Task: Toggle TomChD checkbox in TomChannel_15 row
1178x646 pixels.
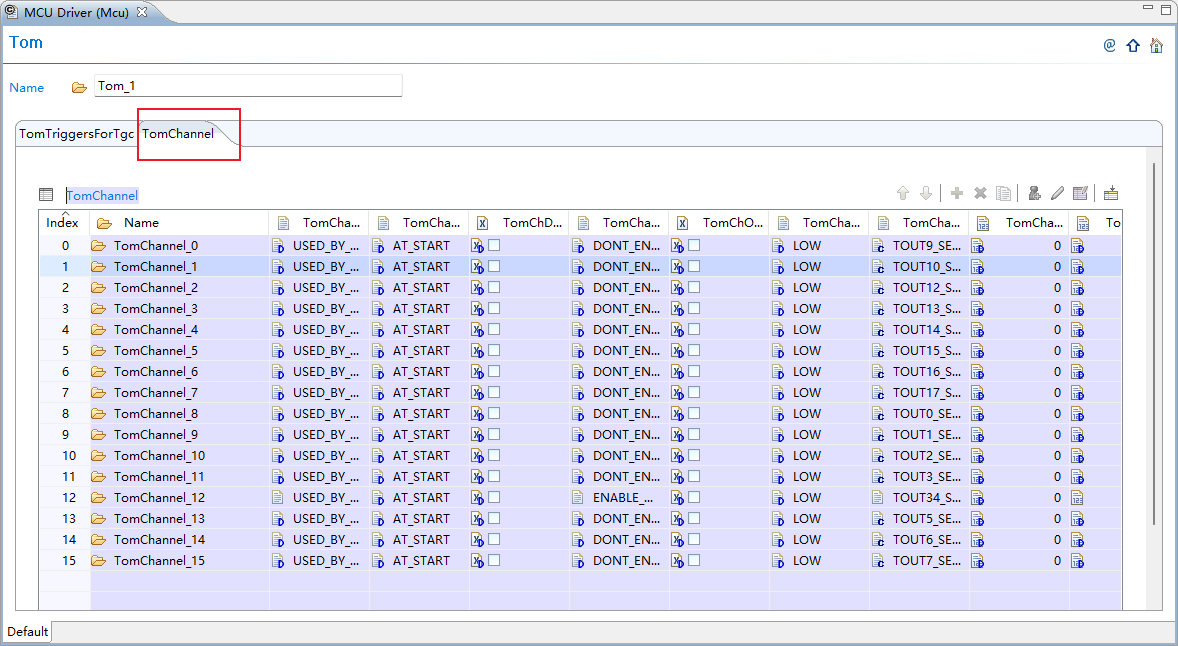Action: [x=494, y=560]
